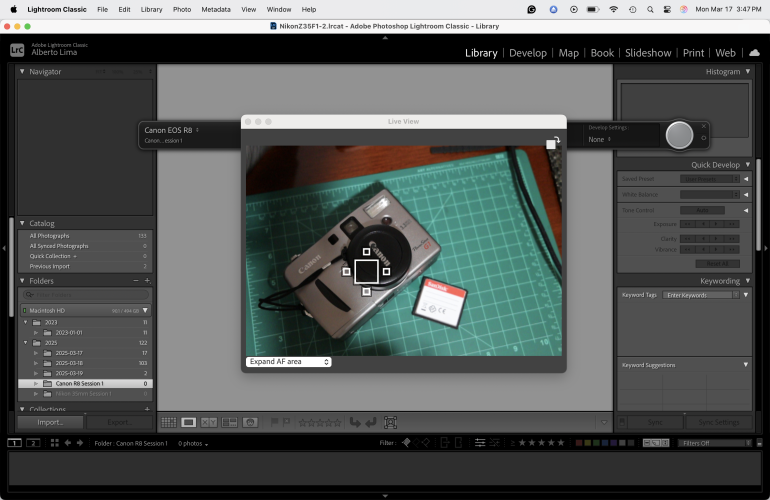Go forward with filmstrip right arrow
This screenshot has width=770, height=500.
click(x=80, y=443)
